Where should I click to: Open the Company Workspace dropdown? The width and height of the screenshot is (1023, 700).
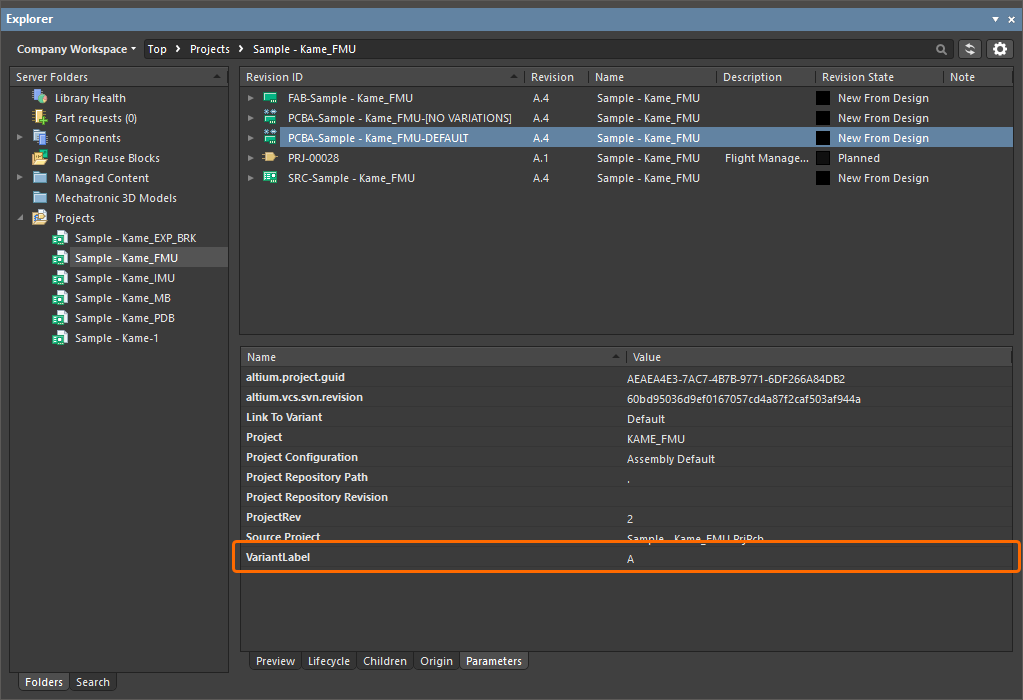point(76,49)
